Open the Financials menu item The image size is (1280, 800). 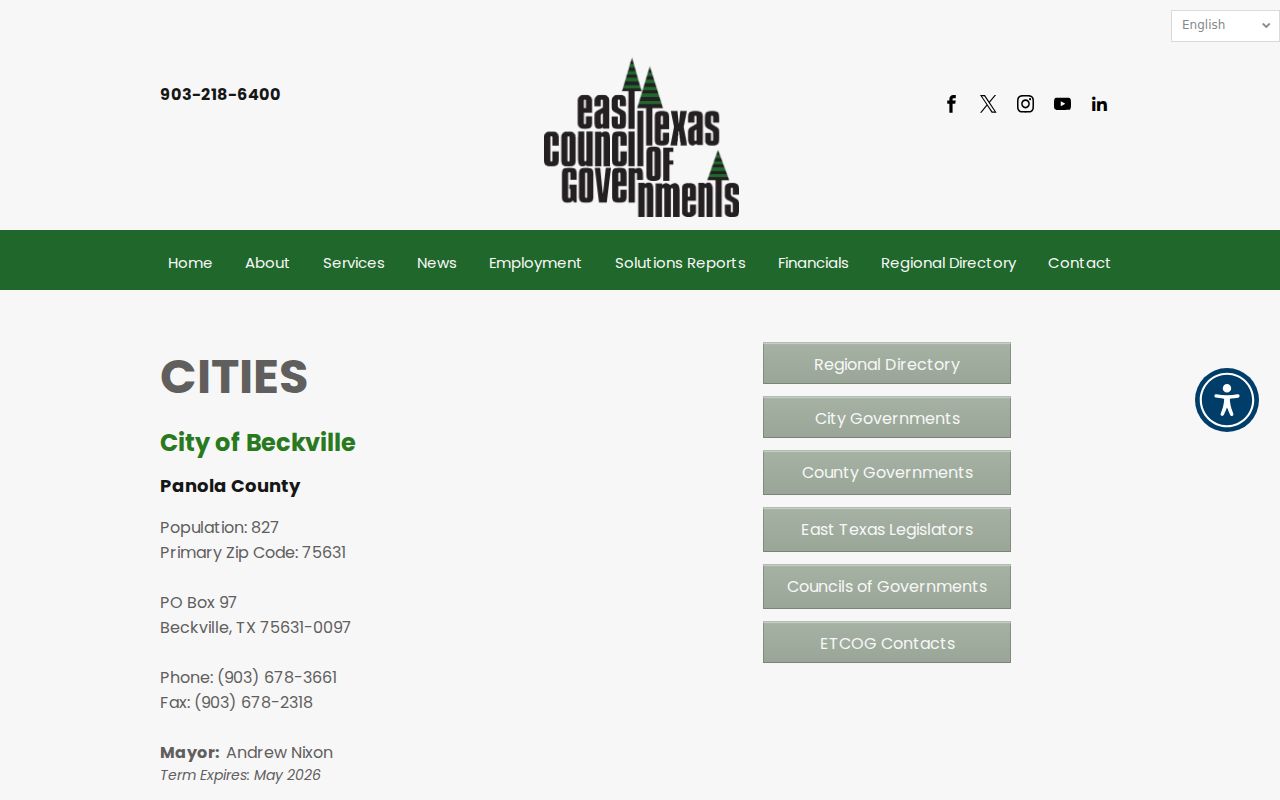pos(813,263)
